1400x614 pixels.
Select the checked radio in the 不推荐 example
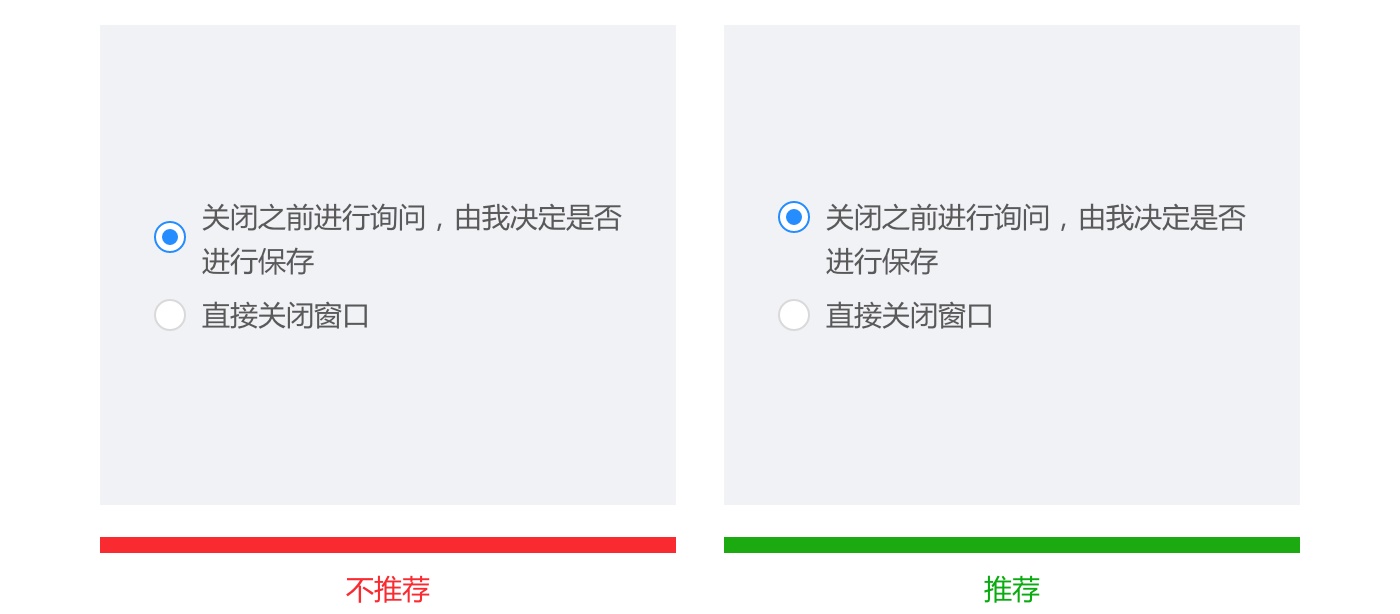(x=170, y=237)
